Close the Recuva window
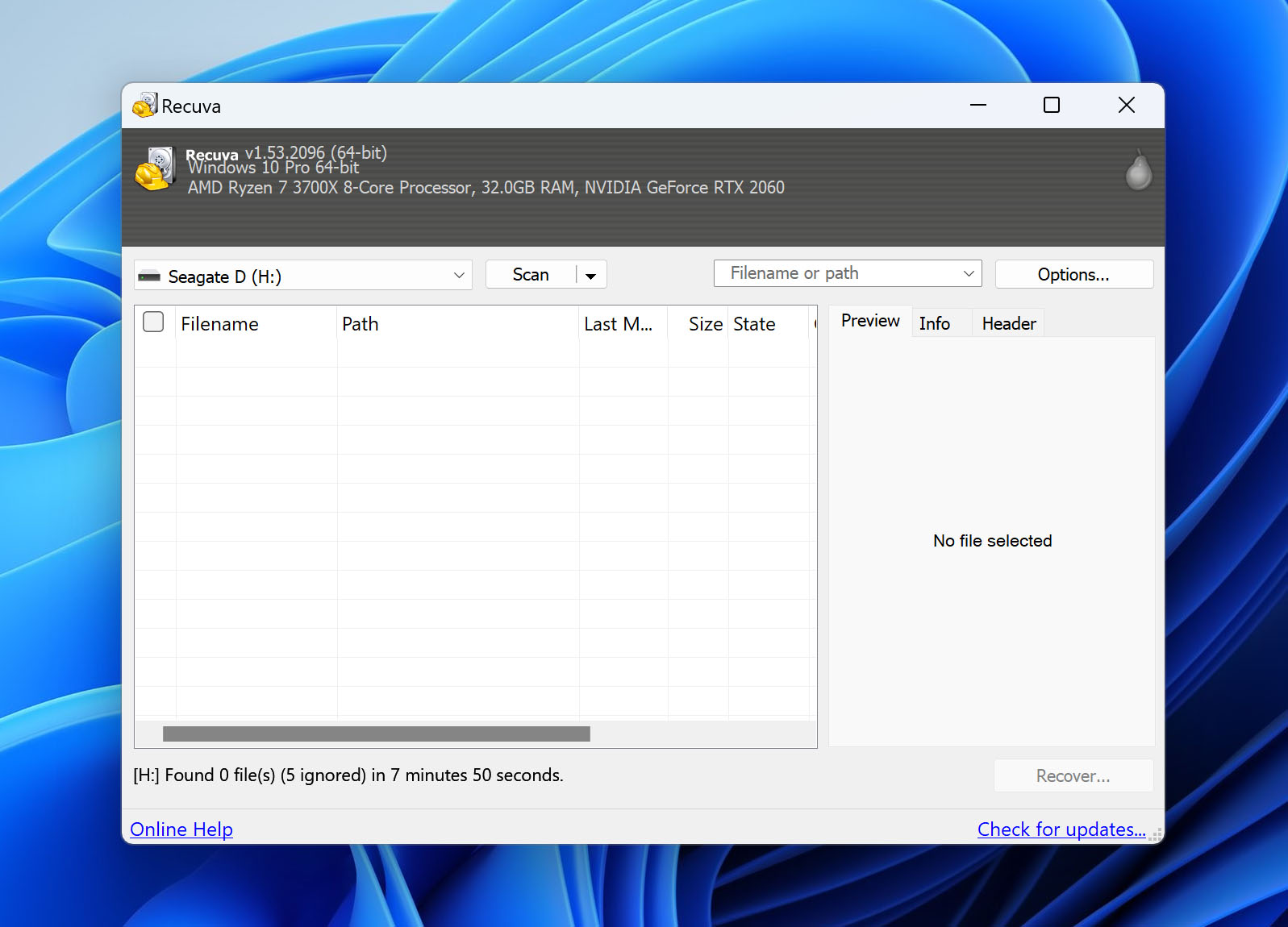This screenshot has width=1288, height=927. point(1127,105)
